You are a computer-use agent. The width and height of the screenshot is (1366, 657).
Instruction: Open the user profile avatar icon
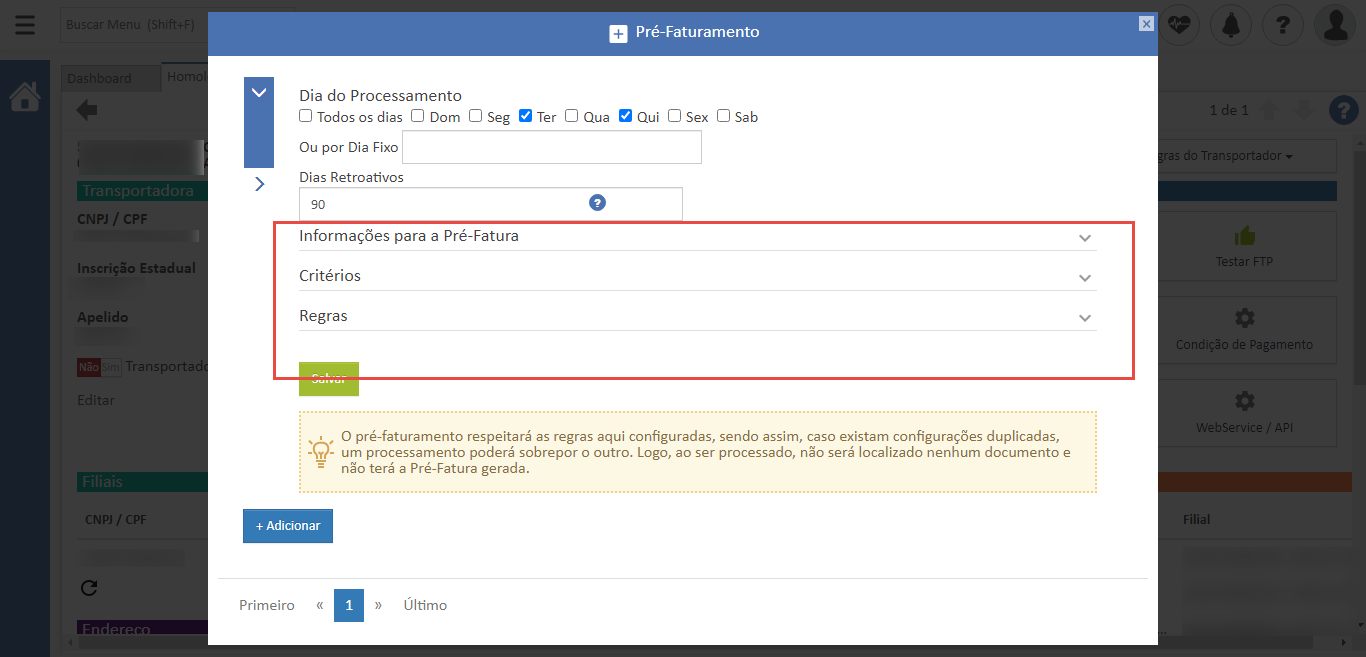[1335, 25]
